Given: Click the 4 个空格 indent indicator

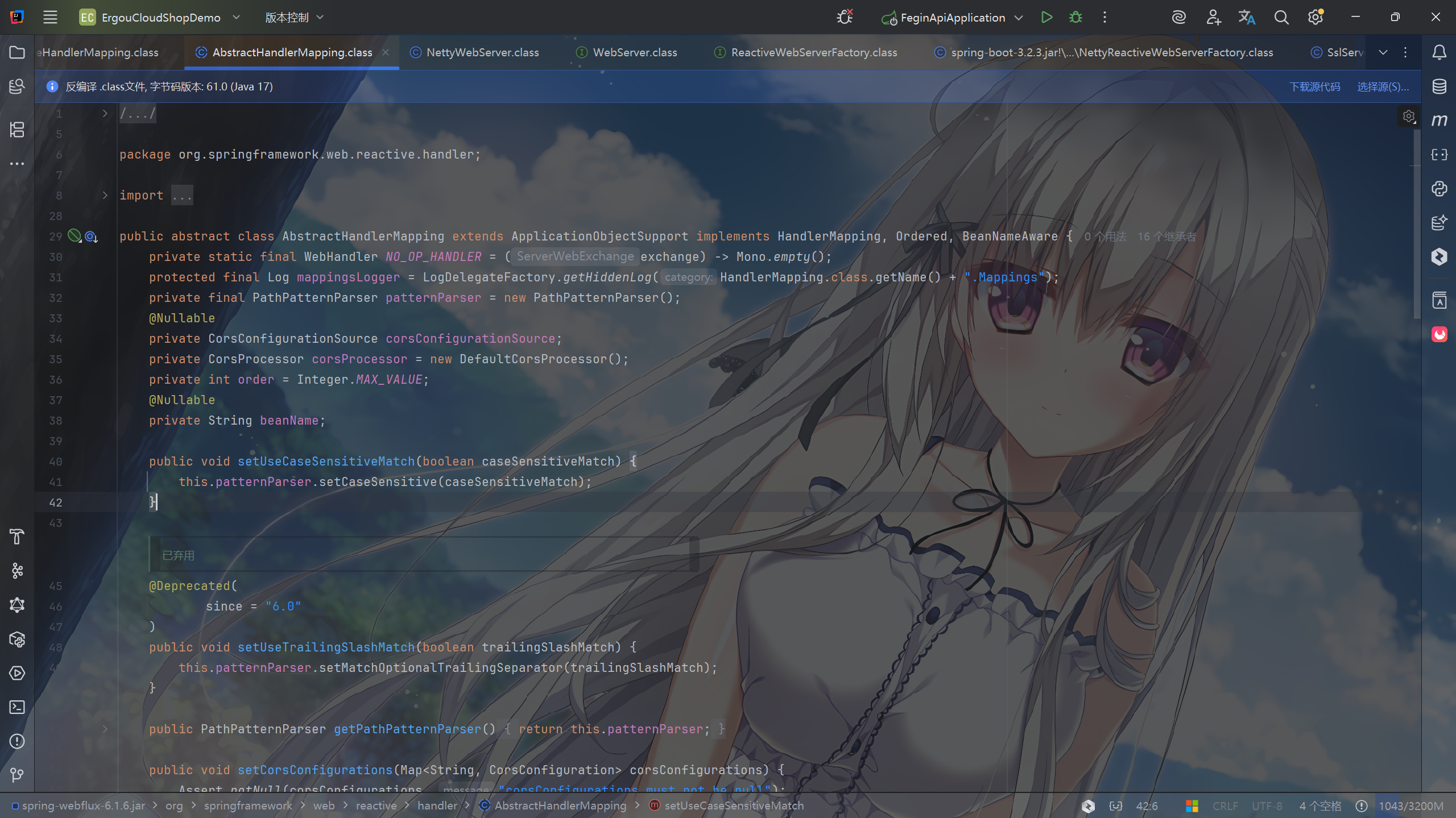Looking at the screenshot, I should [1320, 806].
